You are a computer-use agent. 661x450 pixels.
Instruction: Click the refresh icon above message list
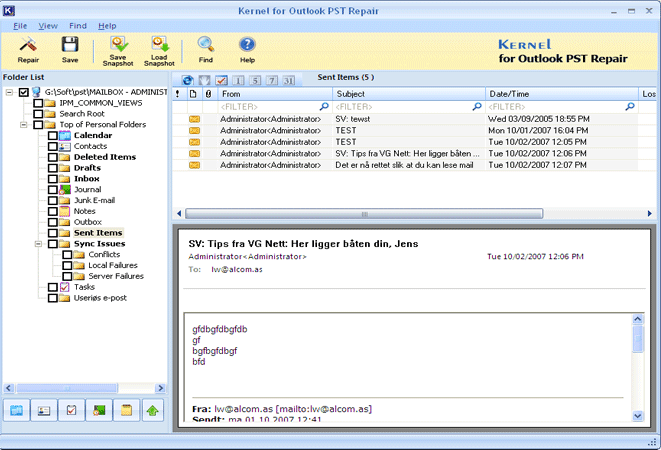pos(188,80)
